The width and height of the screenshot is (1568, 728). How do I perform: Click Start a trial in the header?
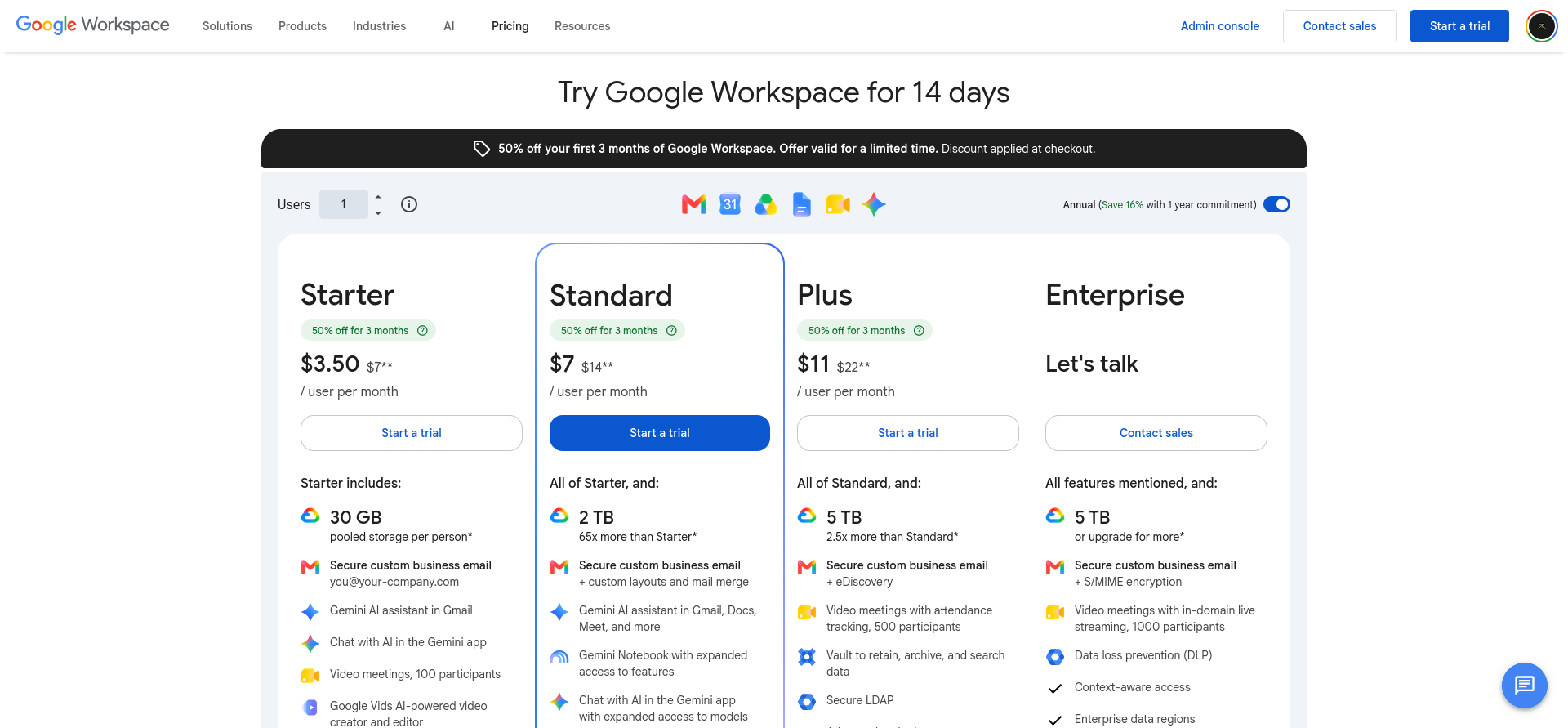coord(1459,26)
